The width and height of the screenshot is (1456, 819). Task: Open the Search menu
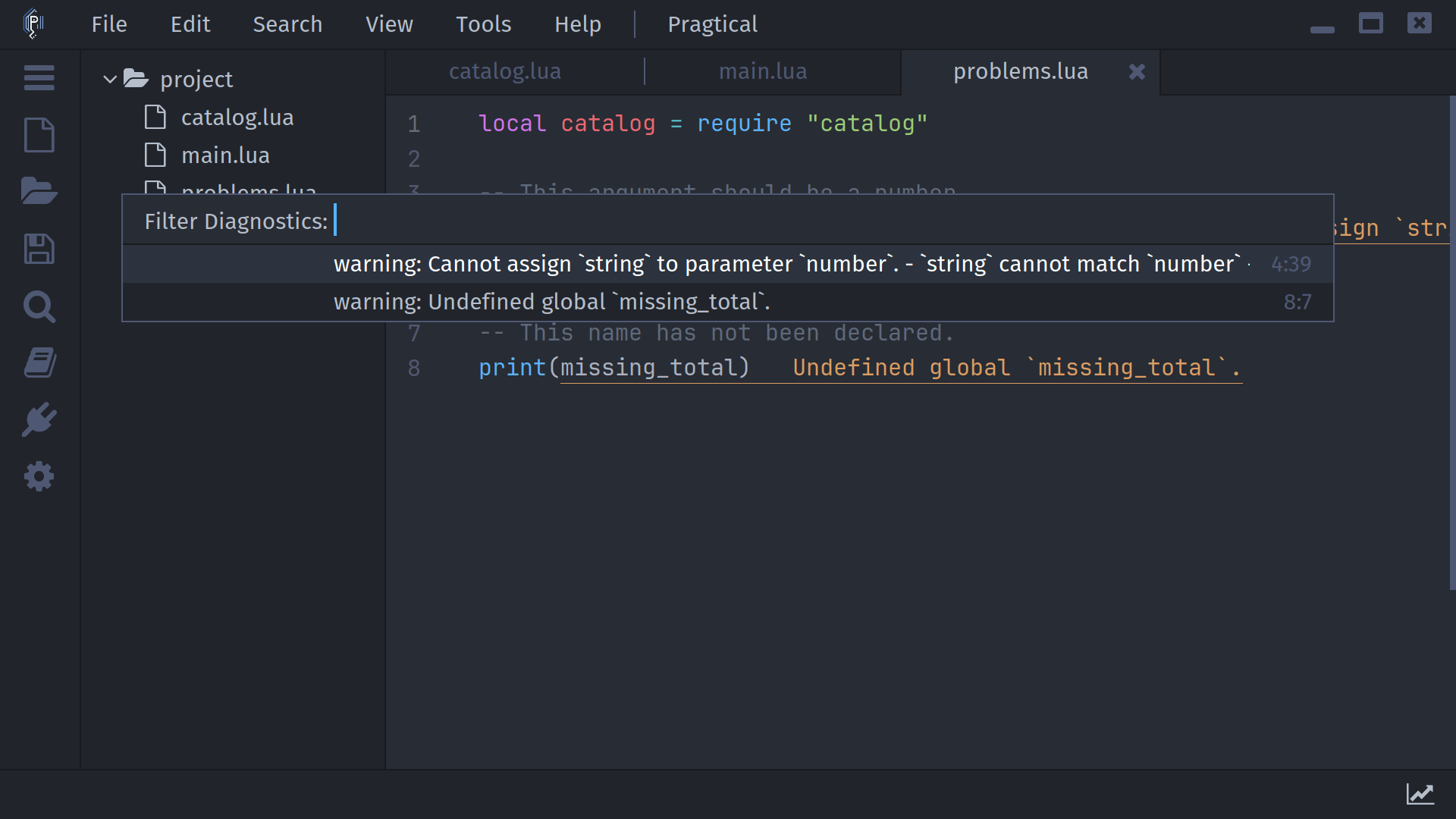(287, 24)
